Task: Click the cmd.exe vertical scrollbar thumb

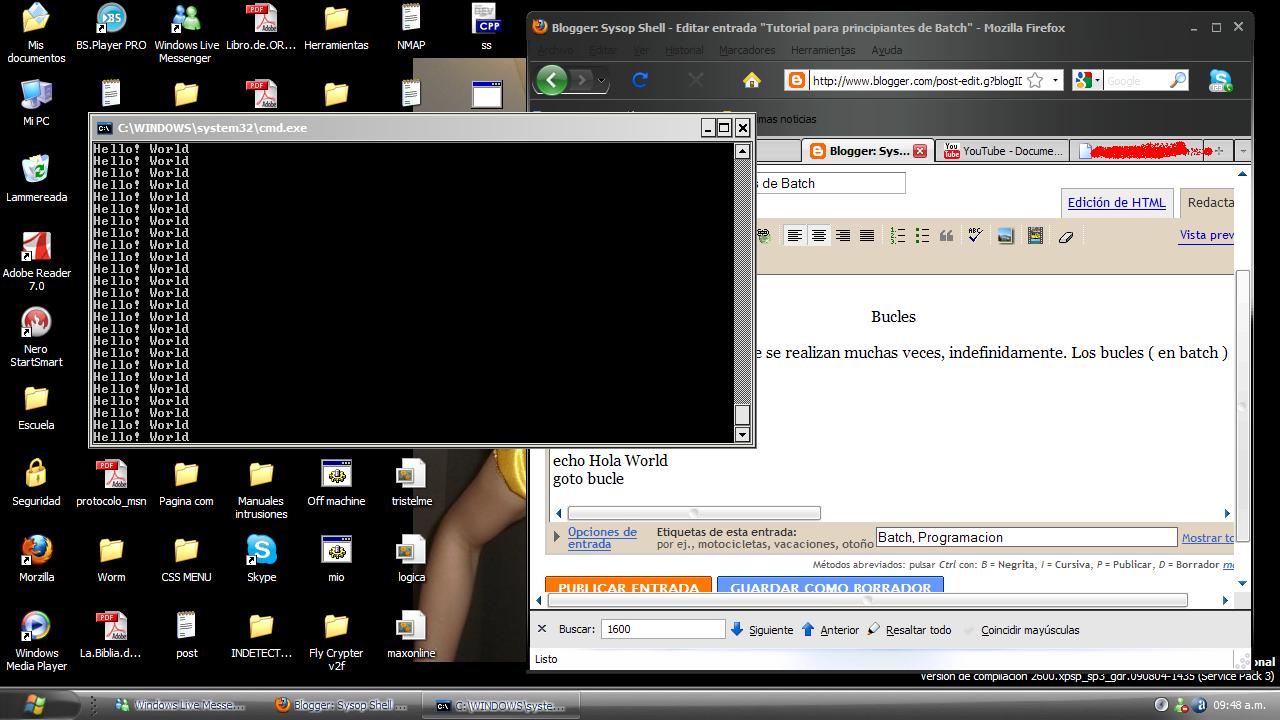Action: [x=742, y=415]
